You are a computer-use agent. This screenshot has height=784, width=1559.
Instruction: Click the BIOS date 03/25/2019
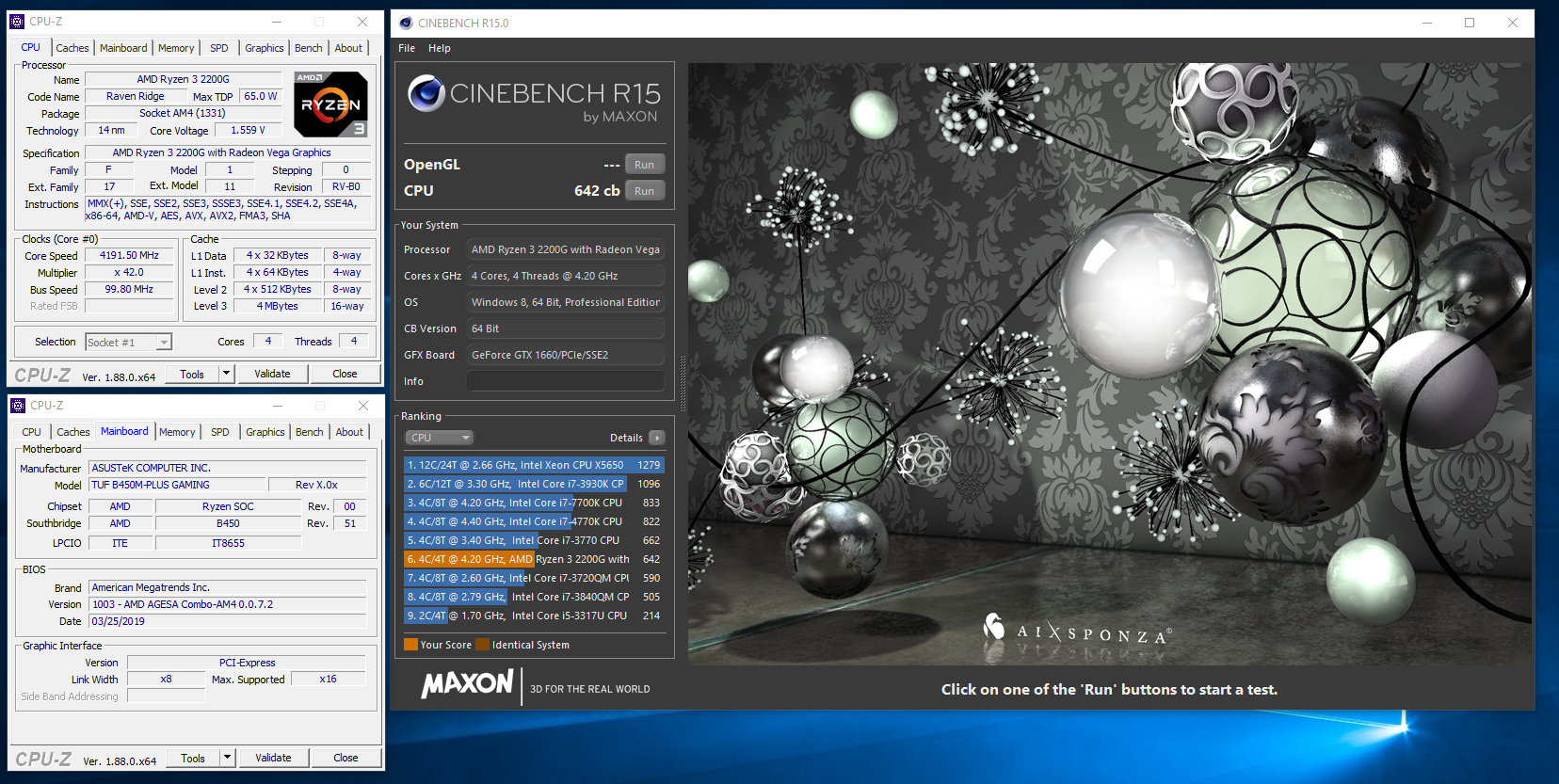(x=228, y=621)
